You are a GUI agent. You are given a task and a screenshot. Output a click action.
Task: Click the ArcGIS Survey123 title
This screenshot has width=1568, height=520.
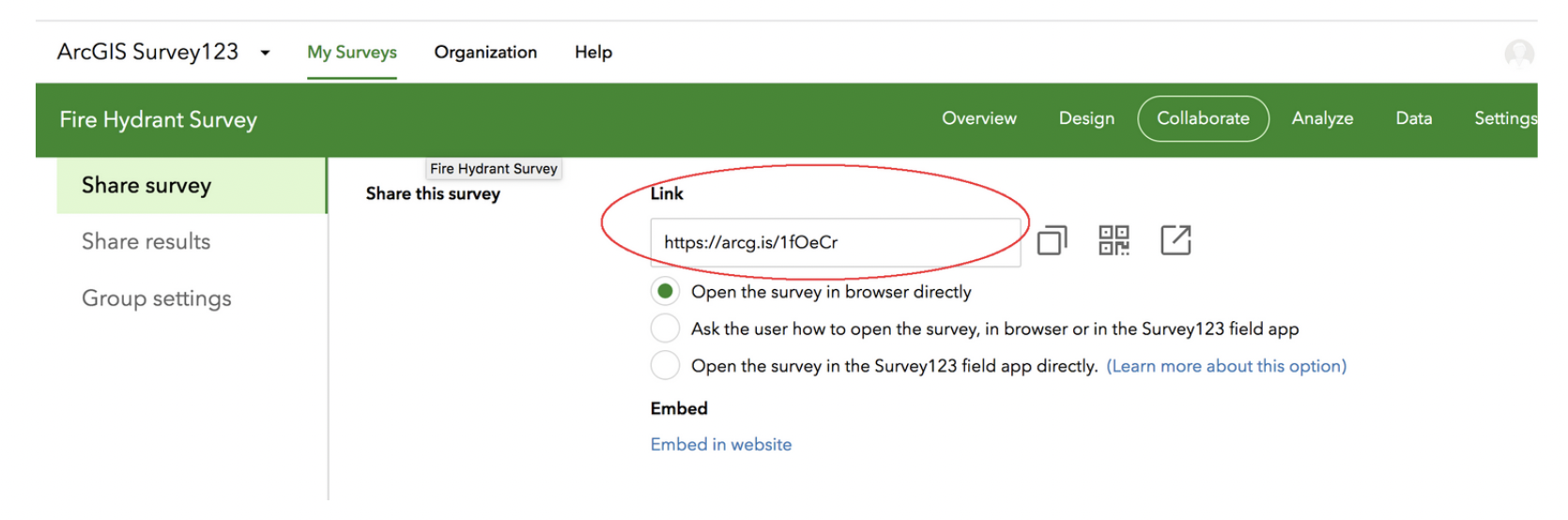tap(148, 53)
